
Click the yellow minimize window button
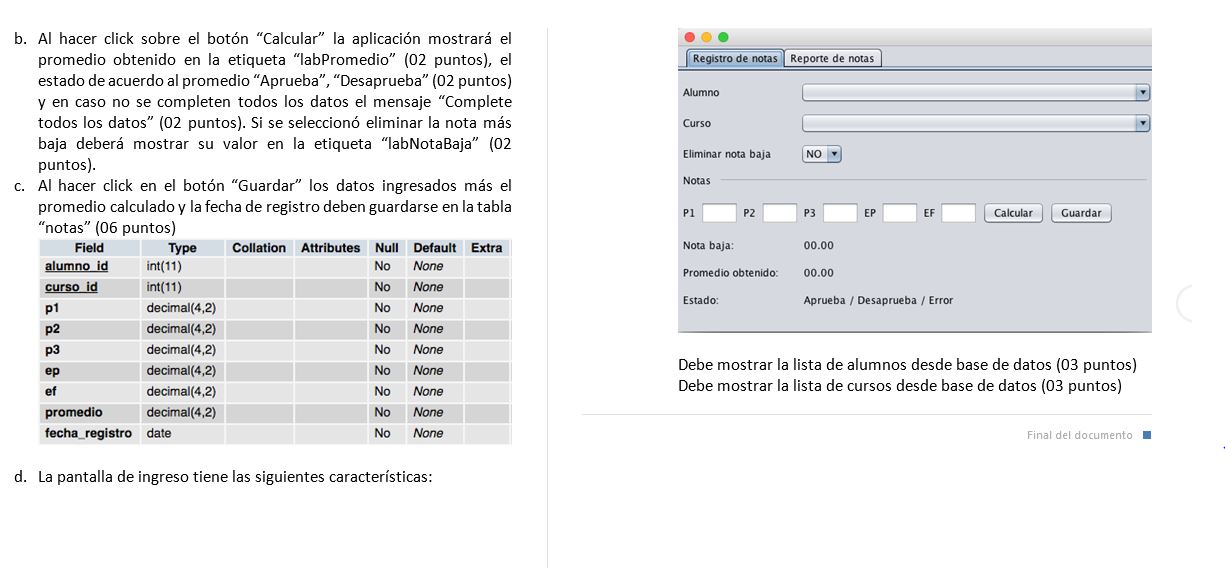pos(707,38)
